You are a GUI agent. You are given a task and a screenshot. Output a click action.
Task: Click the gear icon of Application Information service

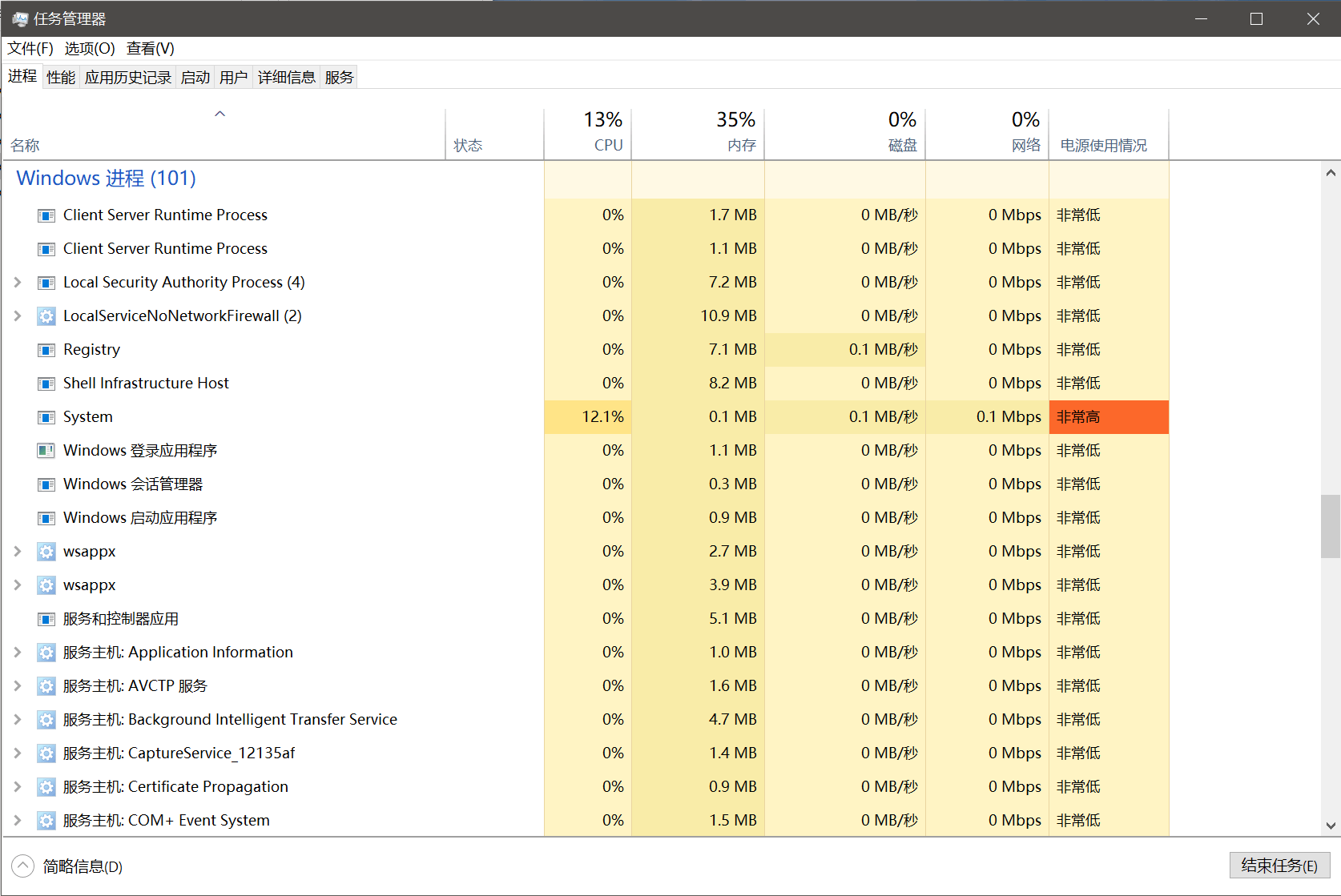pyautogui.click(x=46, y=653)
